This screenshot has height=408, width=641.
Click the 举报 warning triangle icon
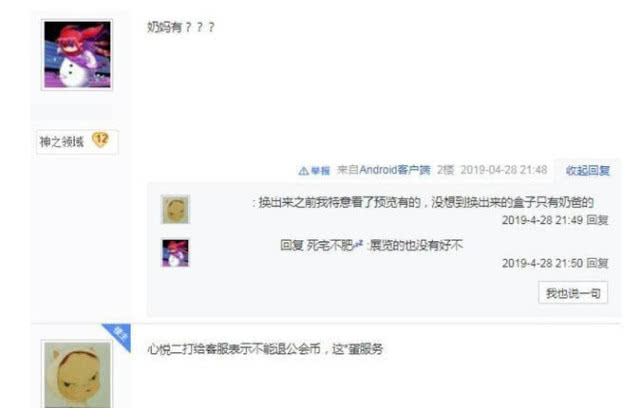pyautogui.click(x=303, y=170)
